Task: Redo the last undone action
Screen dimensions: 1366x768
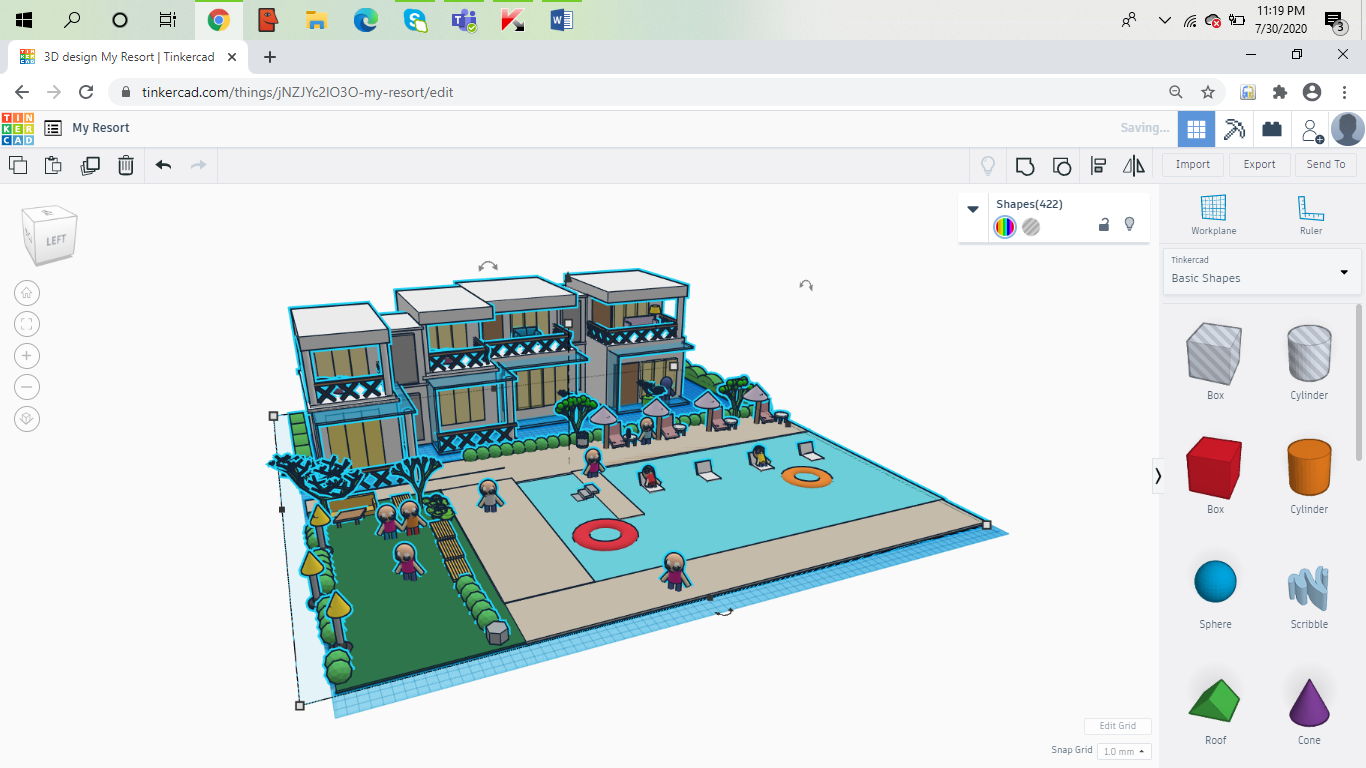Action: (198, 165)
